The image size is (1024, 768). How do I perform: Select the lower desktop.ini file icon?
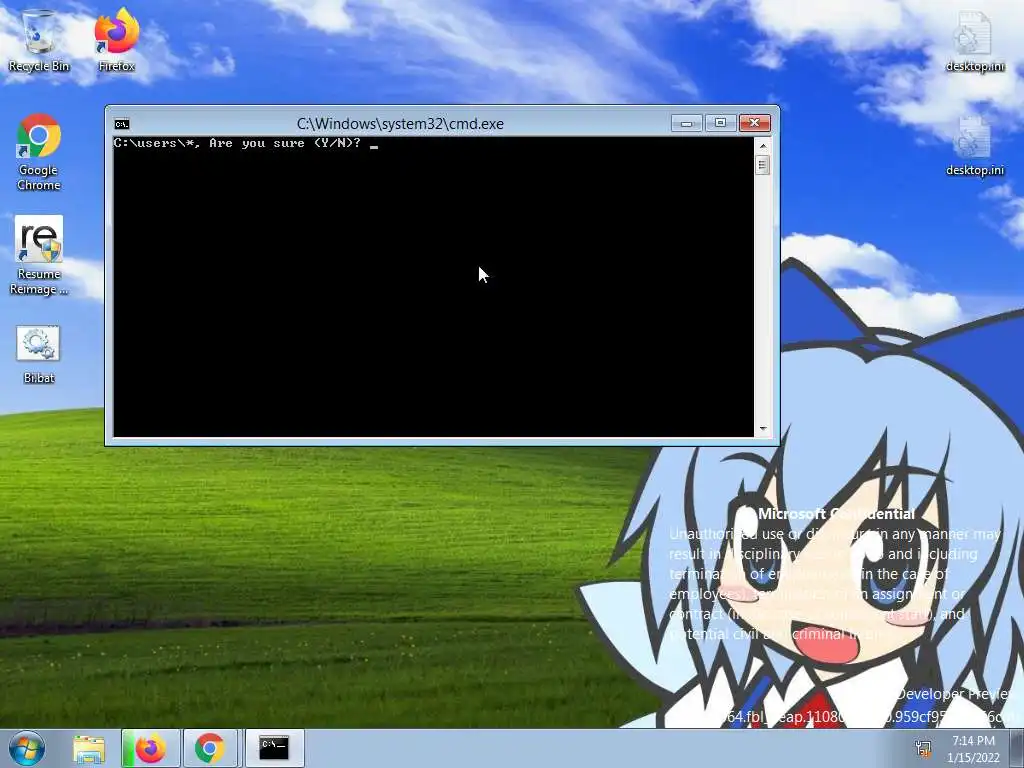tap(974, 145)
